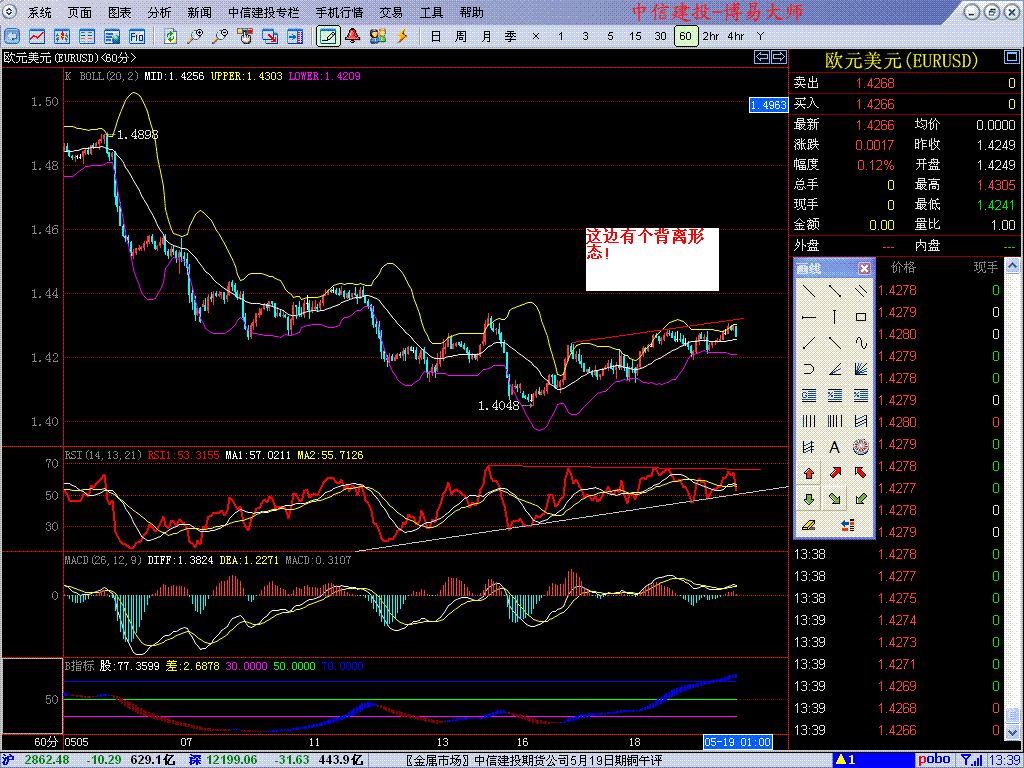Click the two-people users toolbar icon
The width and height of the screenshot is (1024, 768).
coord(377,36)
